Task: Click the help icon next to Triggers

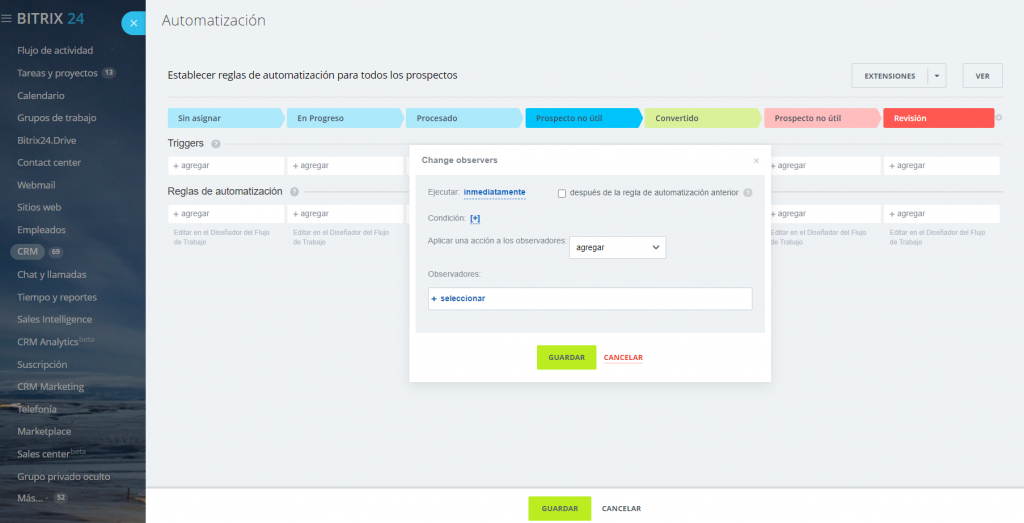Action: (x=216, y=144)
